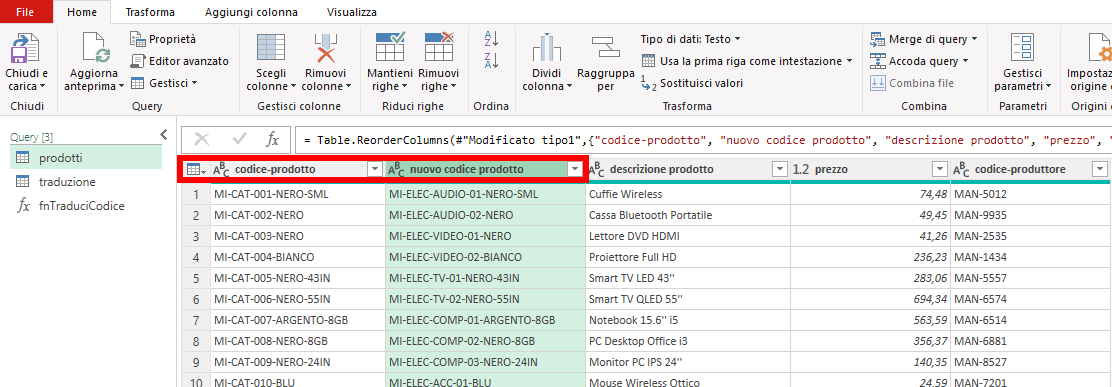Change 1.2 data type icon of prezzo

[801, 170]
